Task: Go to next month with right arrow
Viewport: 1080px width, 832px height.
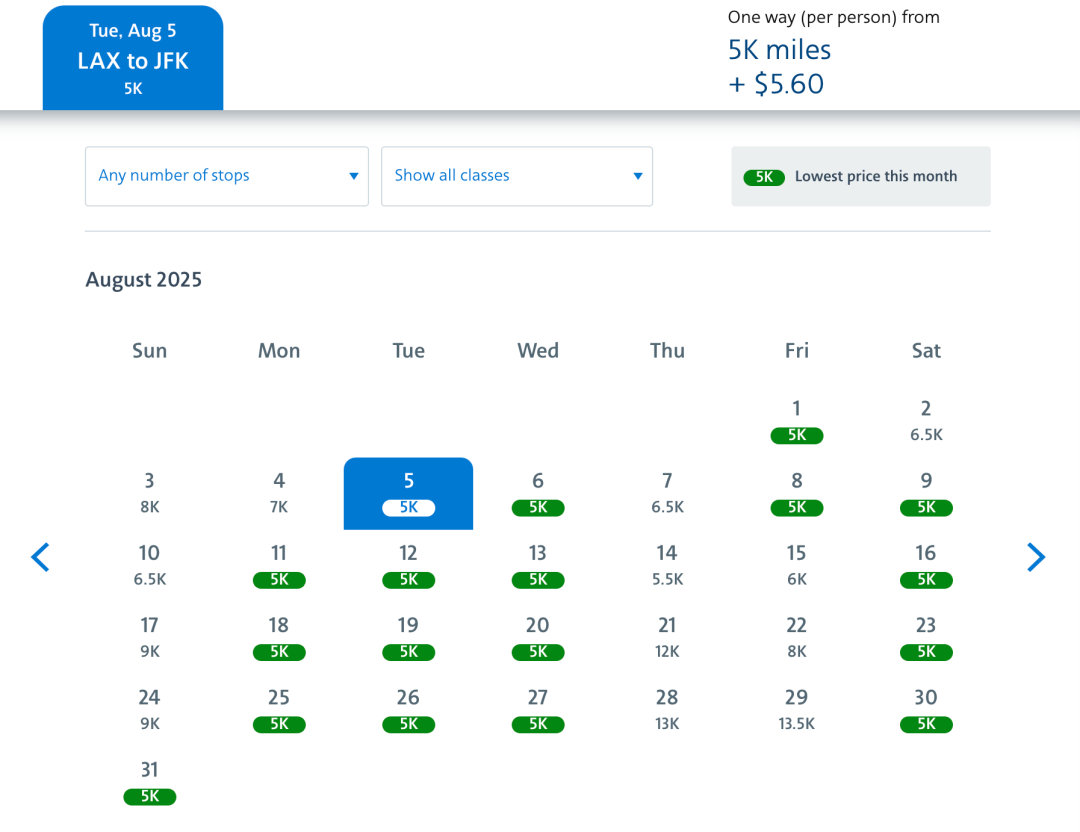Action: 1036,557
